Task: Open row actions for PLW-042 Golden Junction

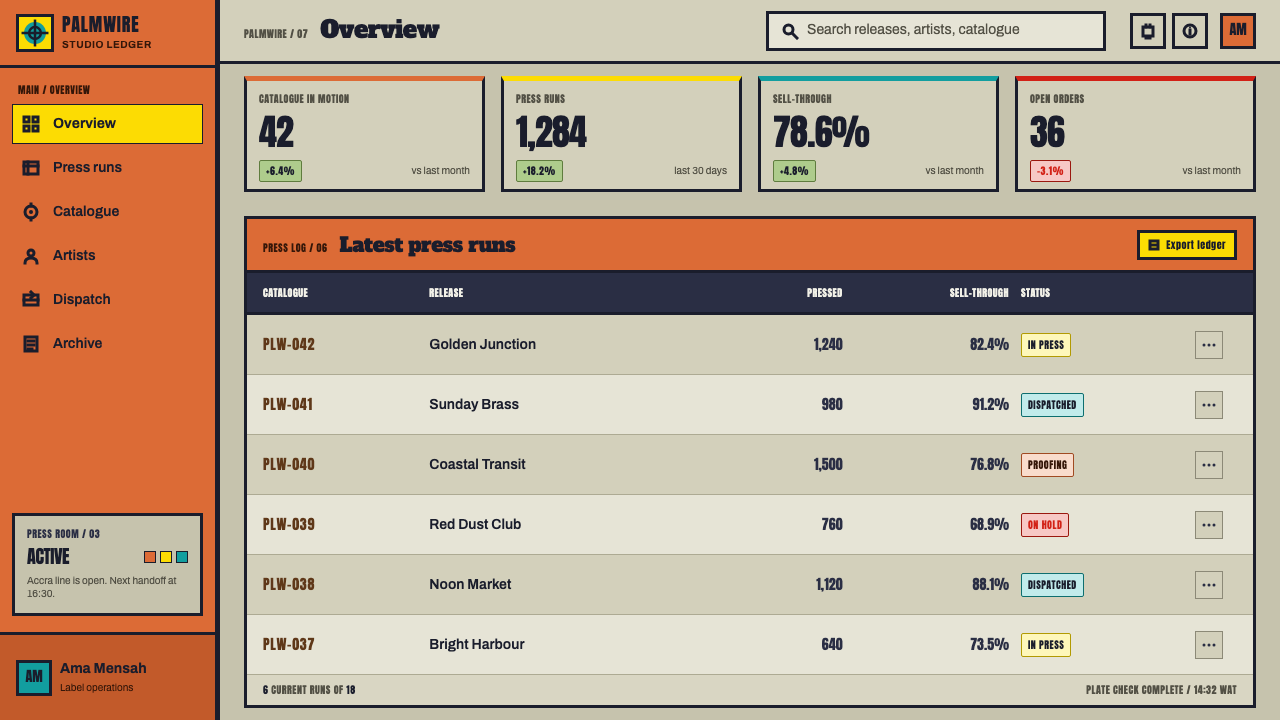Action: 1209,345
